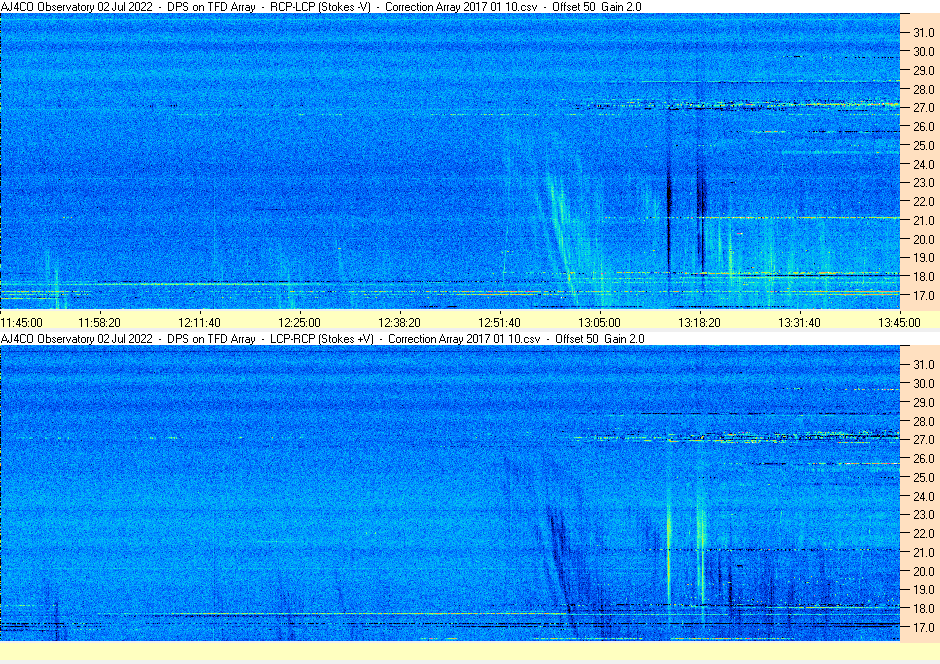Screen dimensions: 940x664
Task: Click the 27.0 frequency label on lower plot
Action: 923,440
